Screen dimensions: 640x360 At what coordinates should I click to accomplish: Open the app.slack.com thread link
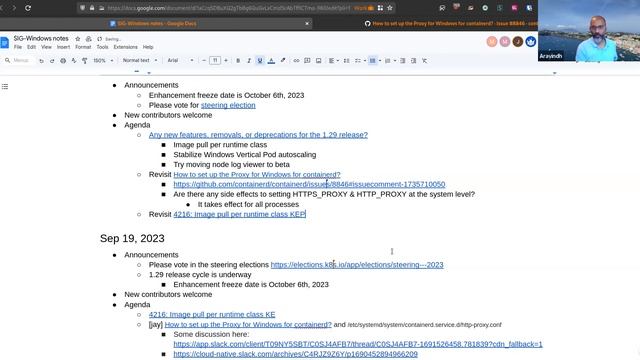coord(358,344)
